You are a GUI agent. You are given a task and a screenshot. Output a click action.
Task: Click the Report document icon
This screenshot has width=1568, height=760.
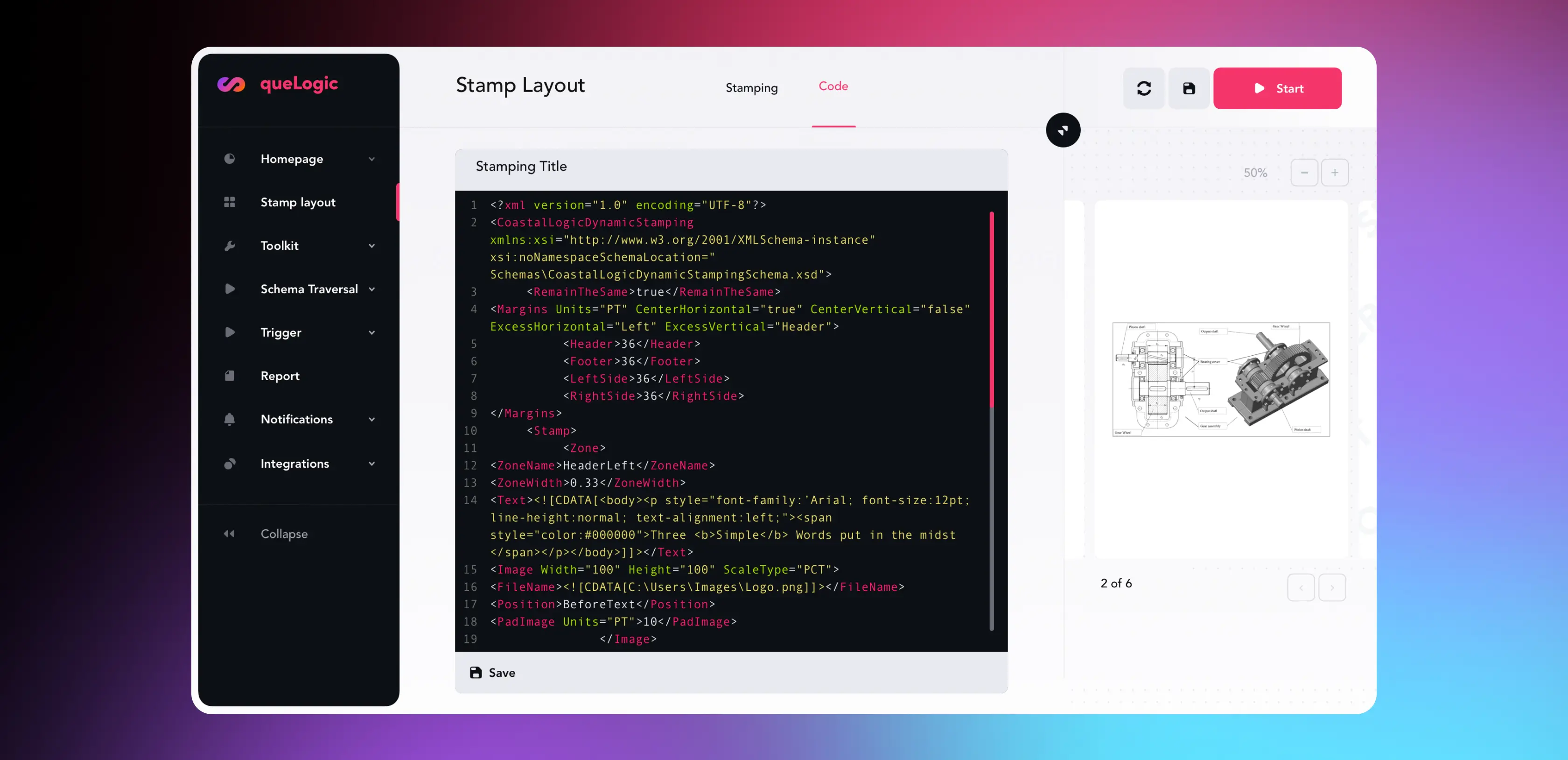(x=230, y=376)
